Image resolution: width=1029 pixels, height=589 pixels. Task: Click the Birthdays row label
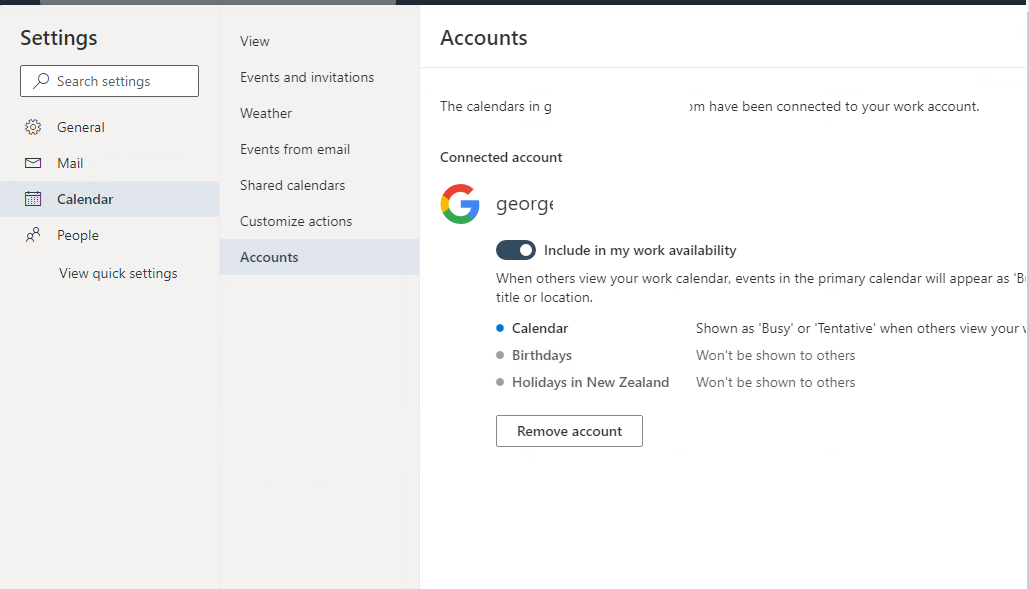(542, 355)
